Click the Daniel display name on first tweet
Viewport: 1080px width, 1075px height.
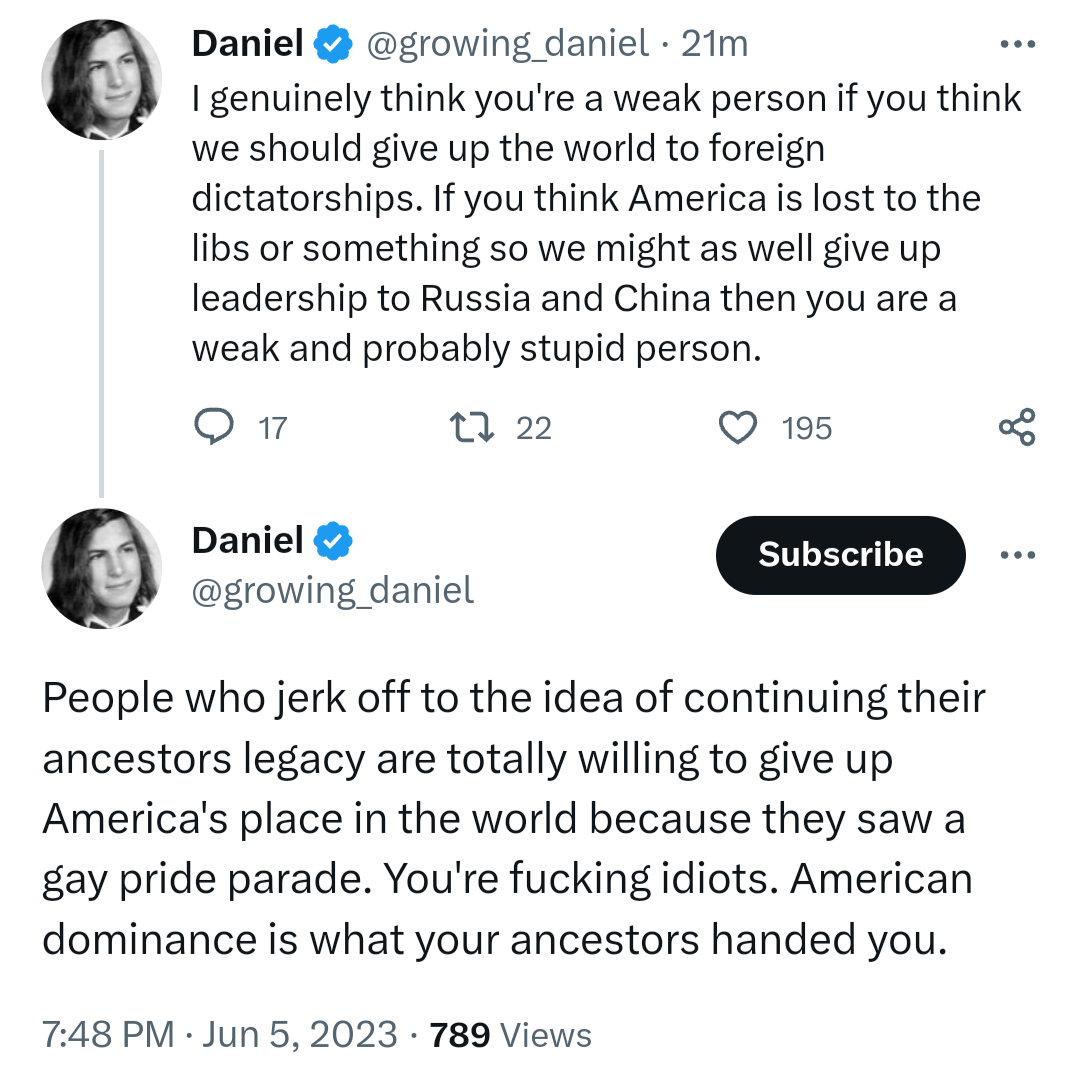click(x=247, y=43)
